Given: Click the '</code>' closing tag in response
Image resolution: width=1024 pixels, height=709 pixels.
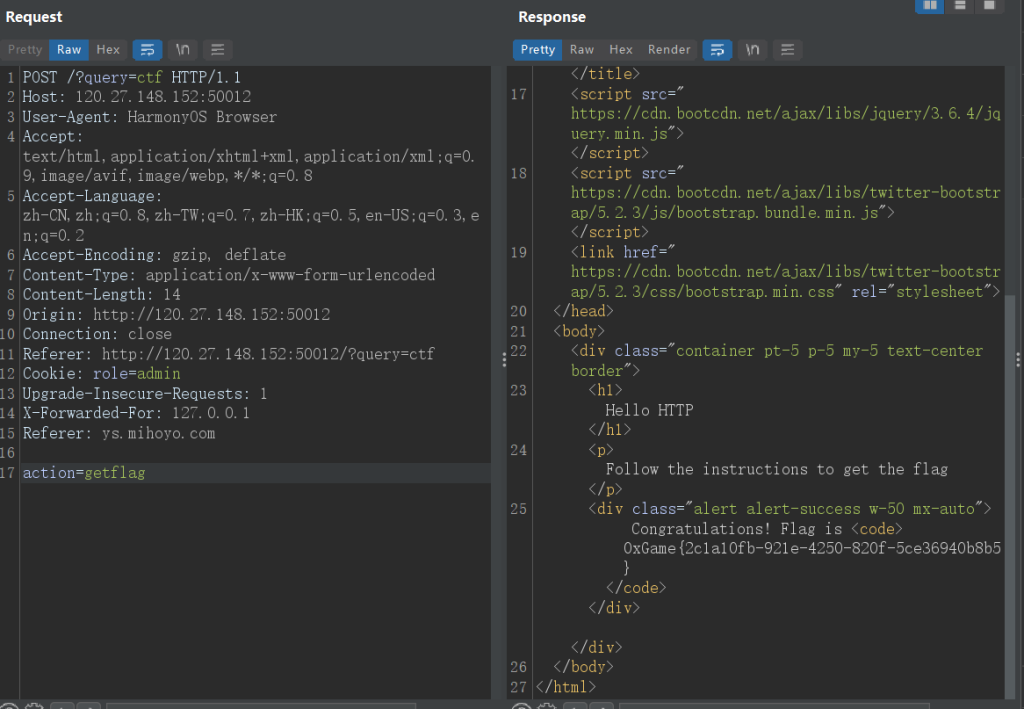Looking at the screenshot, I should point(636,588).
